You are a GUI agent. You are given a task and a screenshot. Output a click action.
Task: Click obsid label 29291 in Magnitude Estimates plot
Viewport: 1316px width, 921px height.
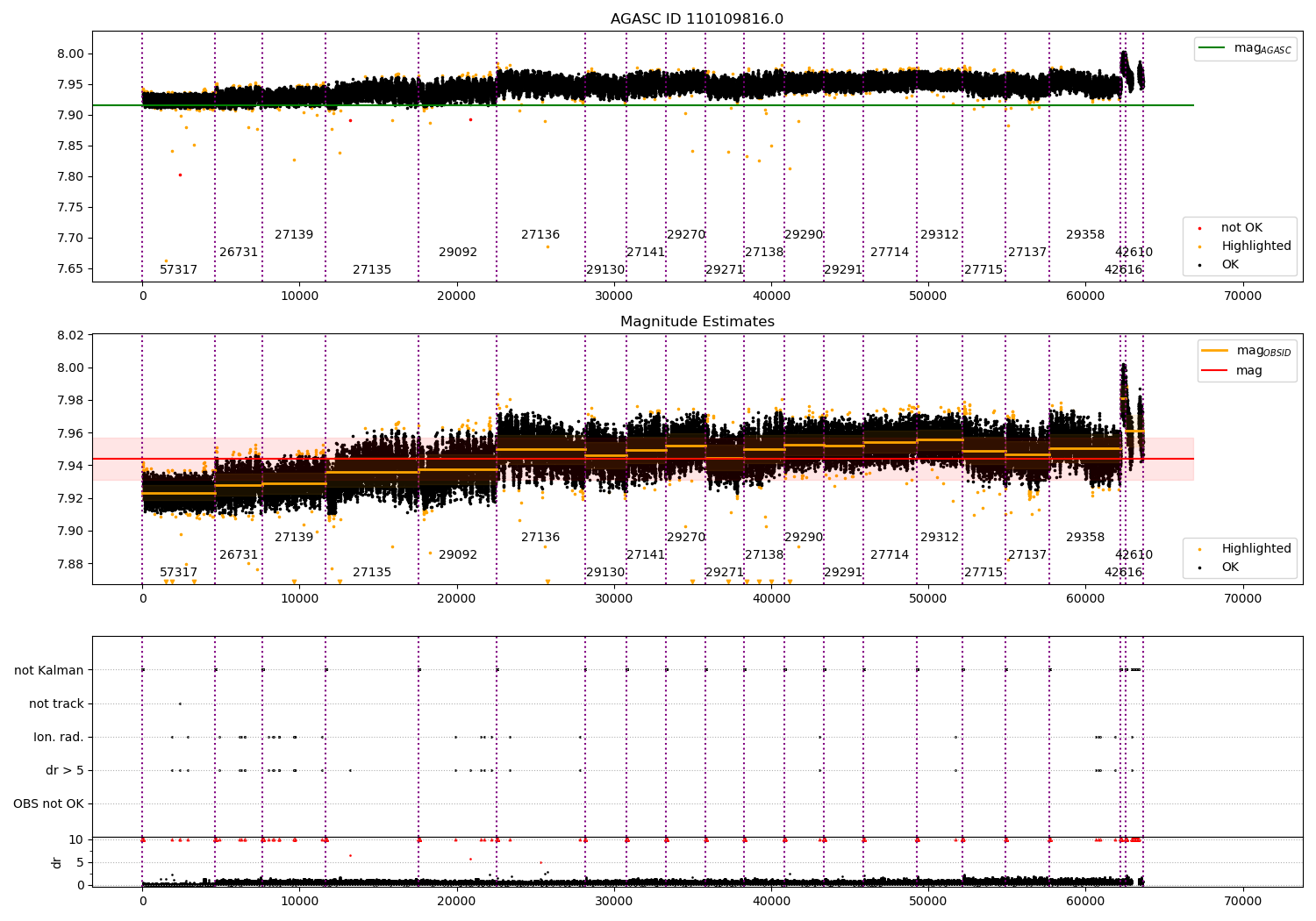coord(843,573)
